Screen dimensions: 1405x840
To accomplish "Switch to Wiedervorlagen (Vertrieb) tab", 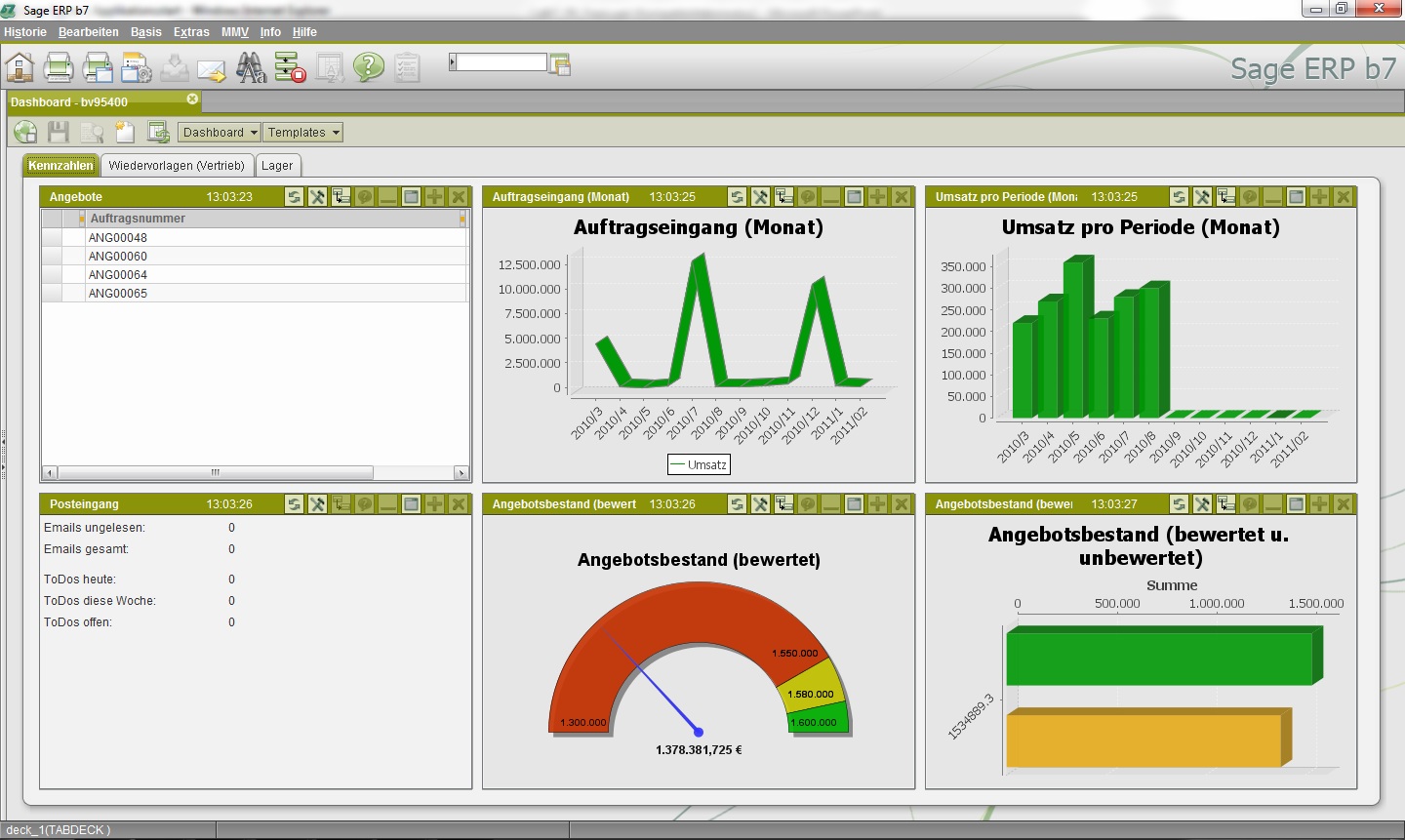I will [x=177, y=166].
